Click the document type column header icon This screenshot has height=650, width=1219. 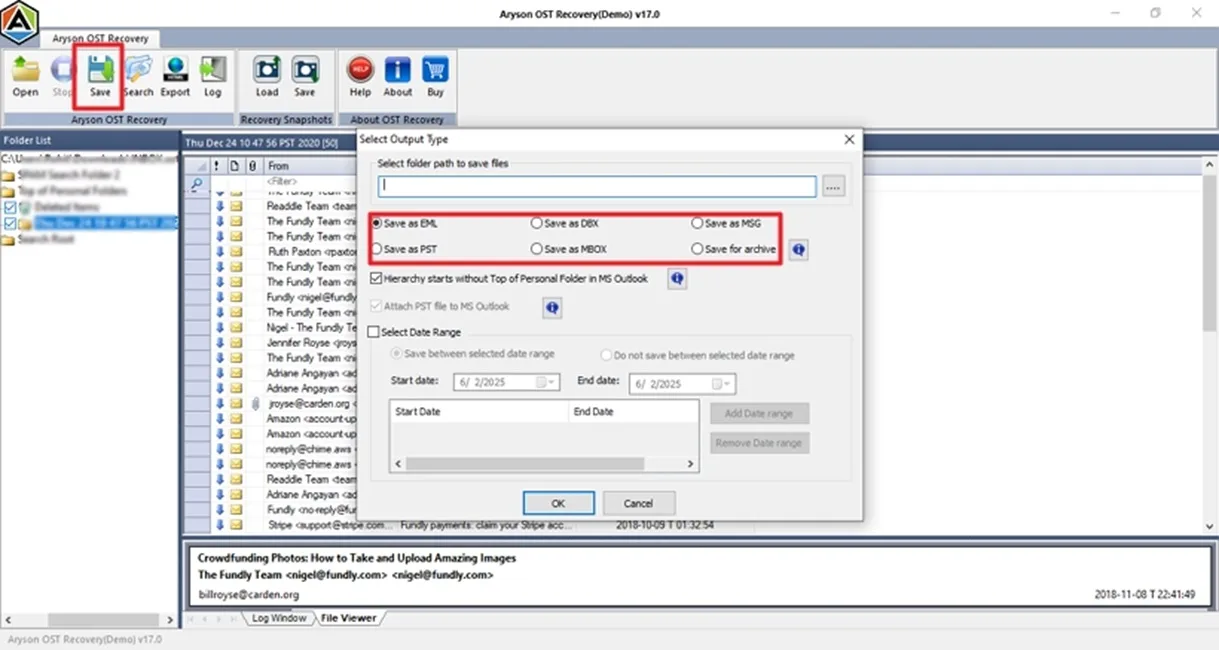tap(234, 166)
